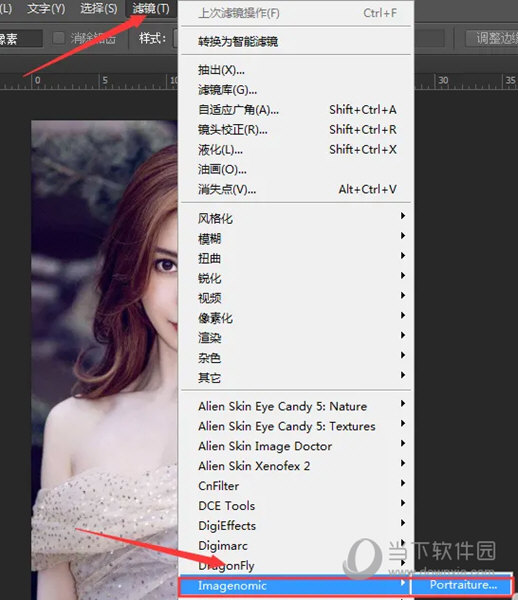Expand the 扭曲 submenu
Screen dimensions: 518x600
click(295, 258)
